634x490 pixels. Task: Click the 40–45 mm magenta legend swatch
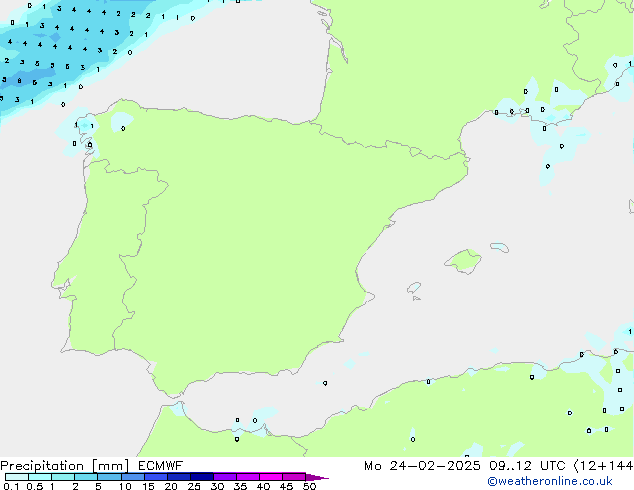point(271,477)
